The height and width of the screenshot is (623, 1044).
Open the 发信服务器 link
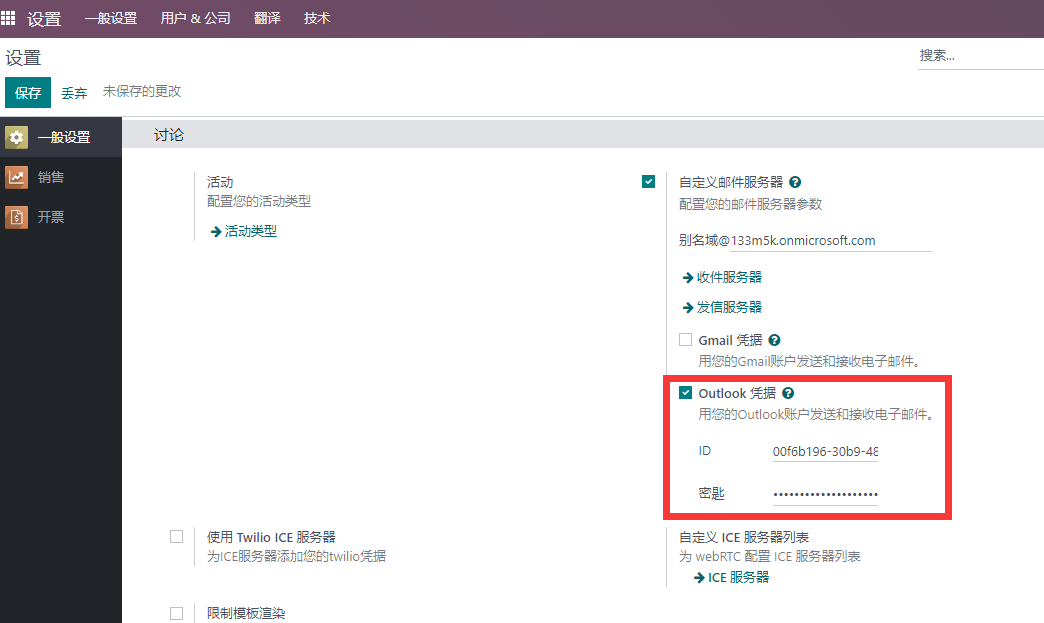coord(722,307)
